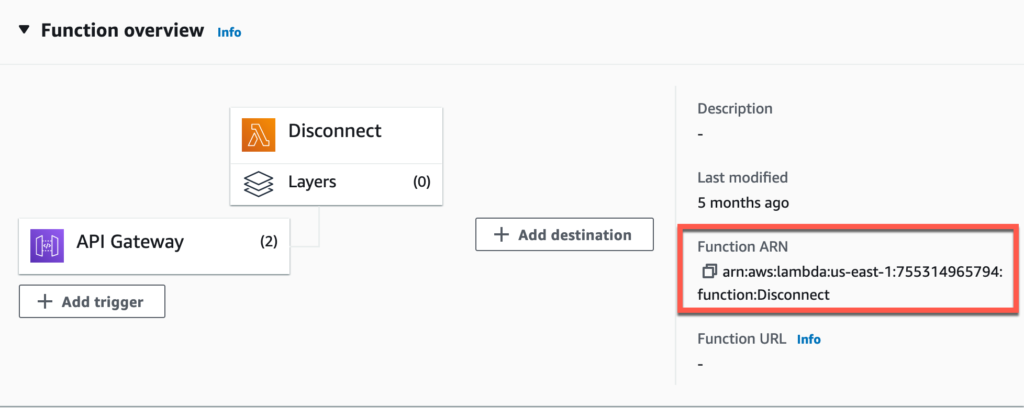Click the orange Lambda function icon
The image size is (1024, 408).
tap(259, 135)
